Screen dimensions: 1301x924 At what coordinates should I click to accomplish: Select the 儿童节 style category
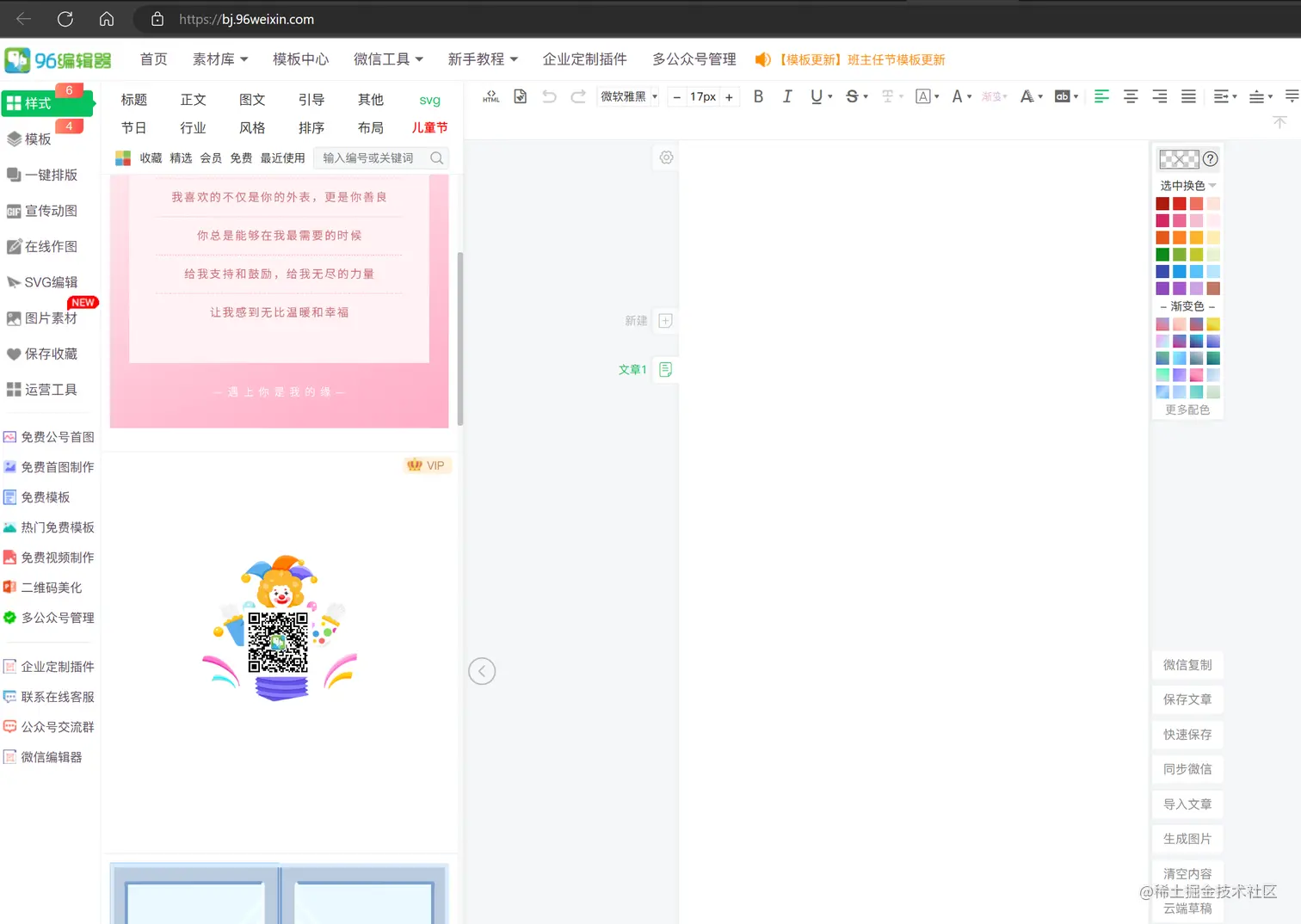pos(429,127)
